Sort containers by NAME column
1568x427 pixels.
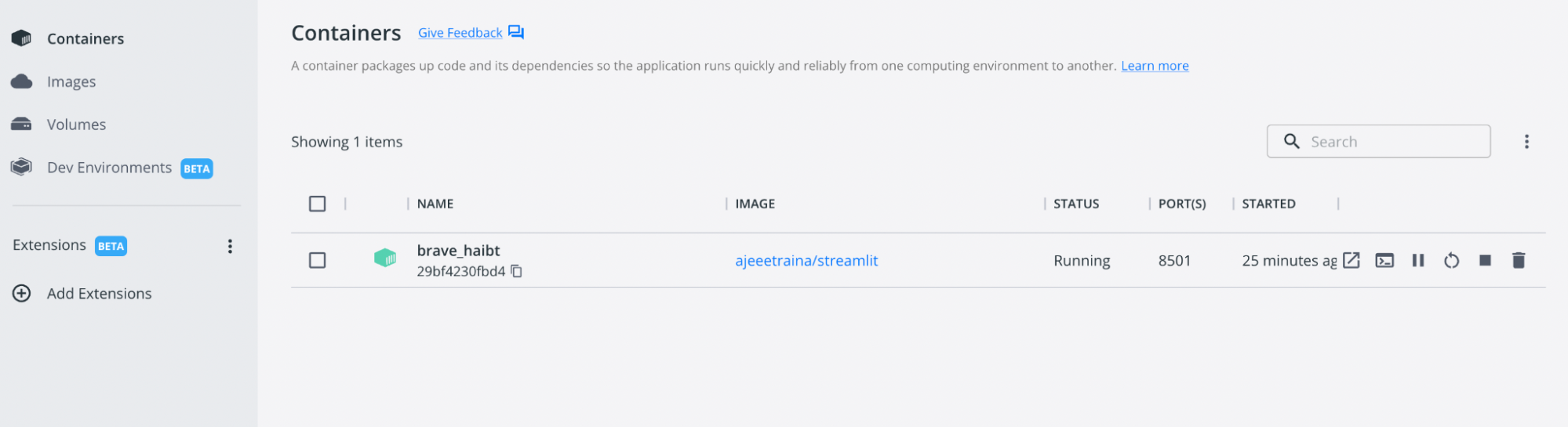point(435,204)
